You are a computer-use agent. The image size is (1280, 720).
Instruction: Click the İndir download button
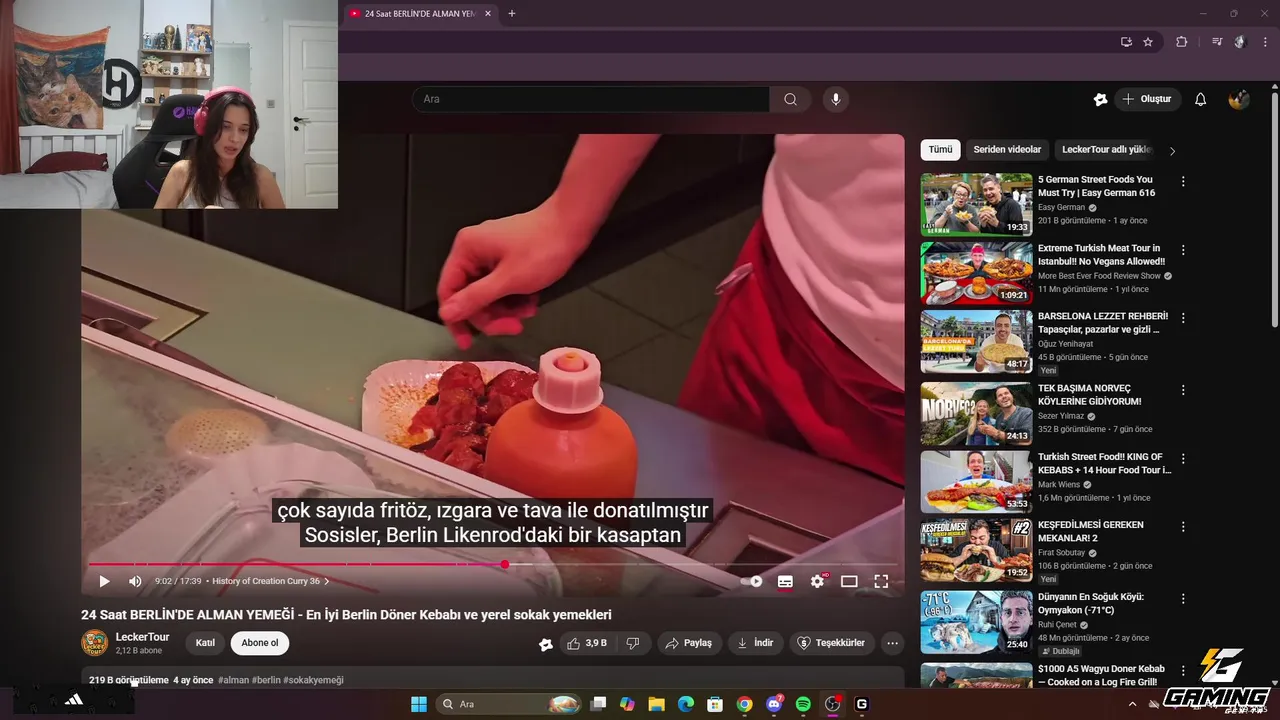(x=755, y=643)
